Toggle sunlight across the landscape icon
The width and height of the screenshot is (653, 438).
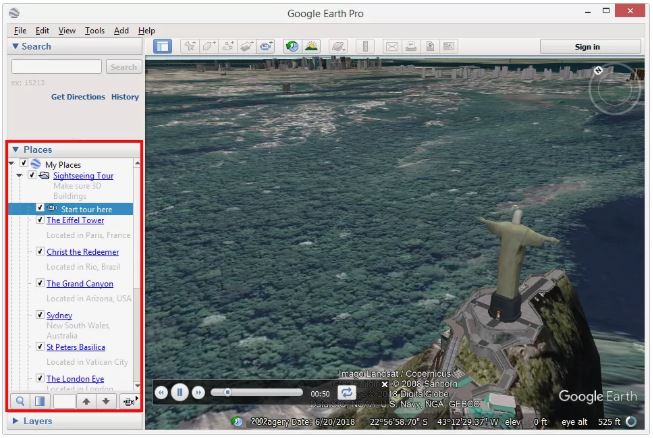(312, 46)
